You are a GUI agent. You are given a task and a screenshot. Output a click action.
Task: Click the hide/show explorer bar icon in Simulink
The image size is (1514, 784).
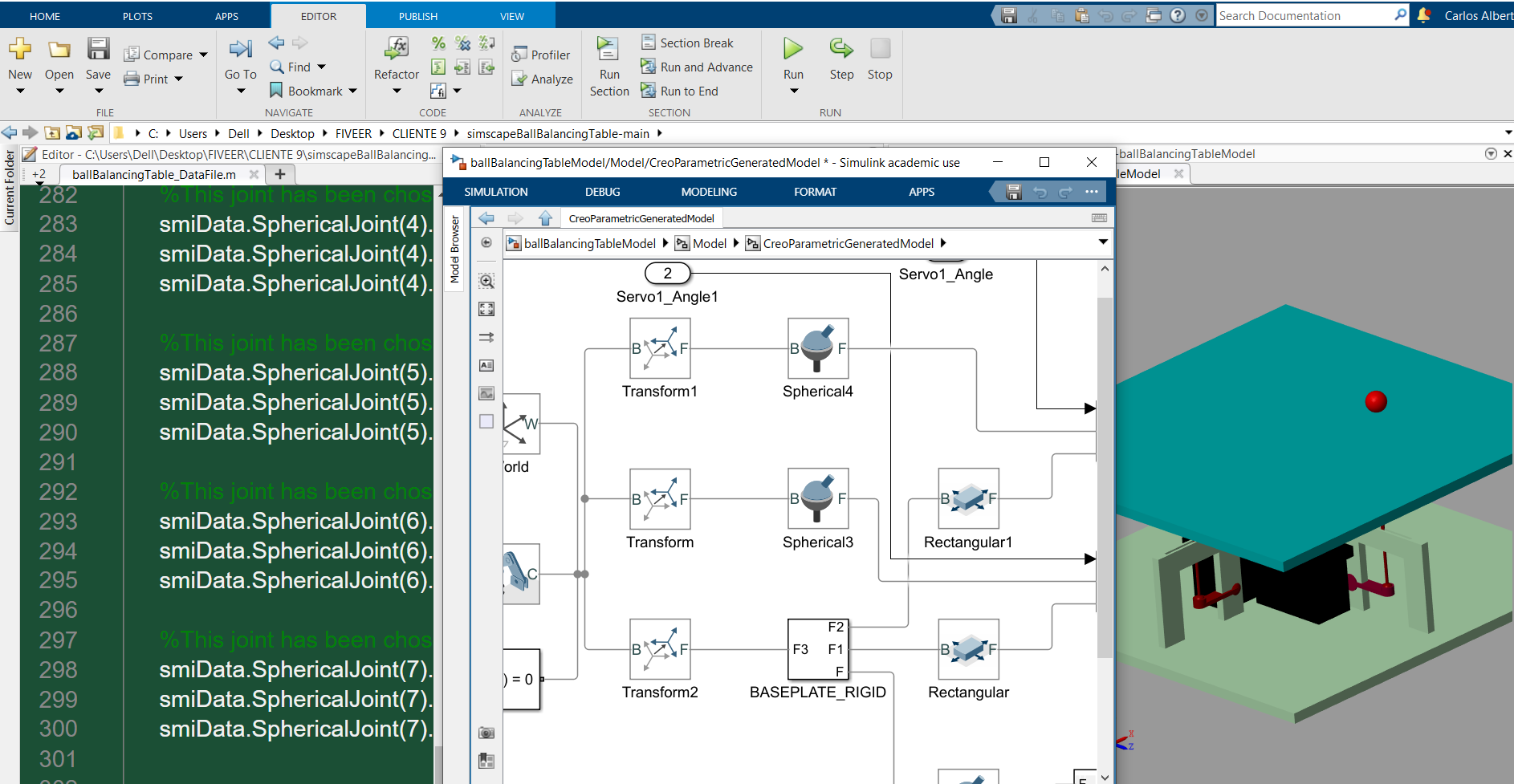(486, 242)
